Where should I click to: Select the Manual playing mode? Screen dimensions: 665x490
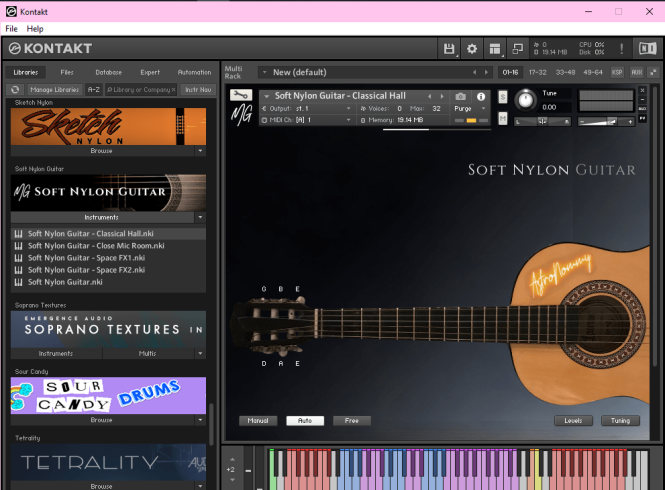pos(258,420)
